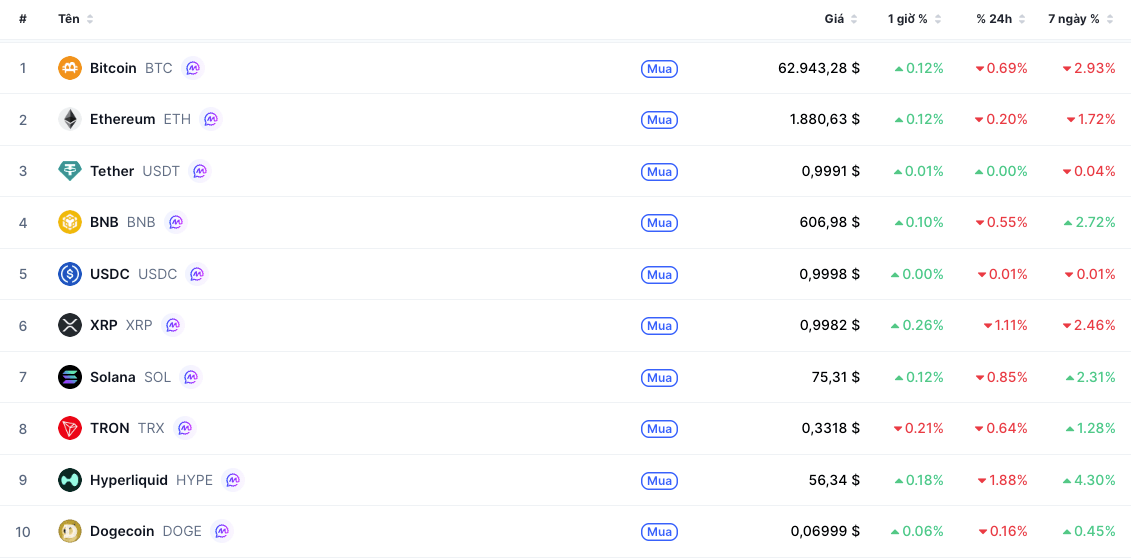This screenshot has width=1131, height=560.
Task: Open the chat bubble icon beside HYPE
Action: (x=233, y=480)
